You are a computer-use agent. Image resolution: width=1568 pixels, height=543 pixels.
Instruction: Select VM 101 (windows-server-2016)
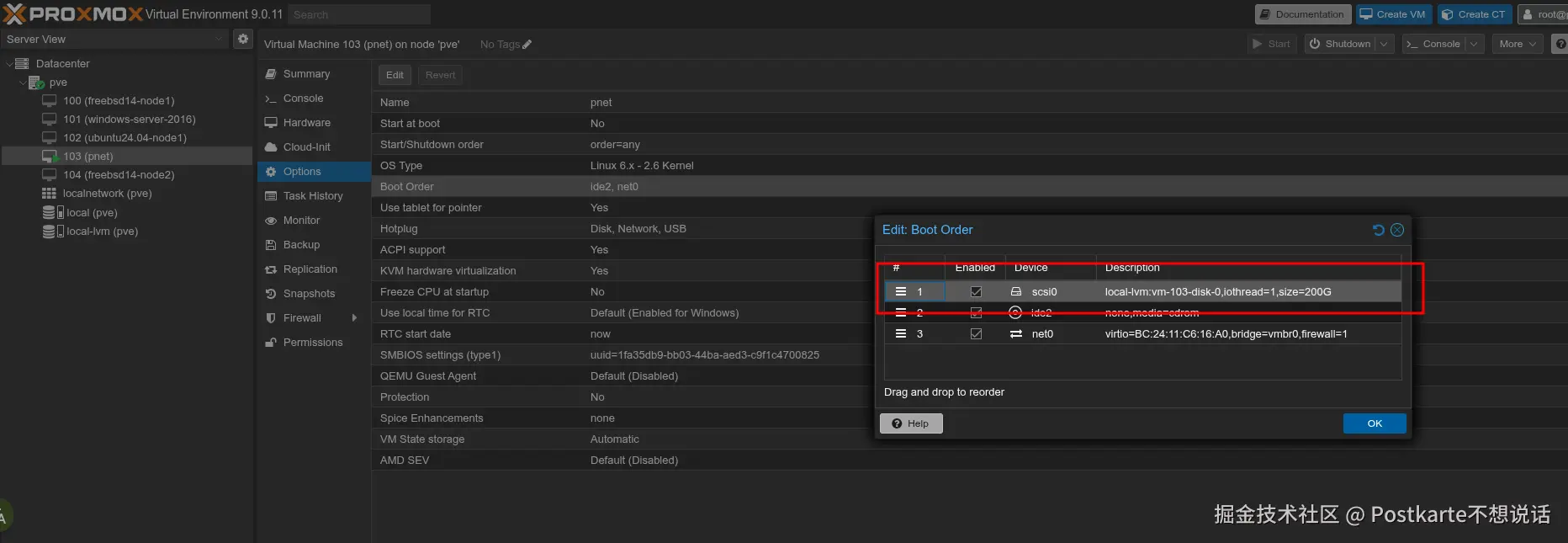point(129,120)
